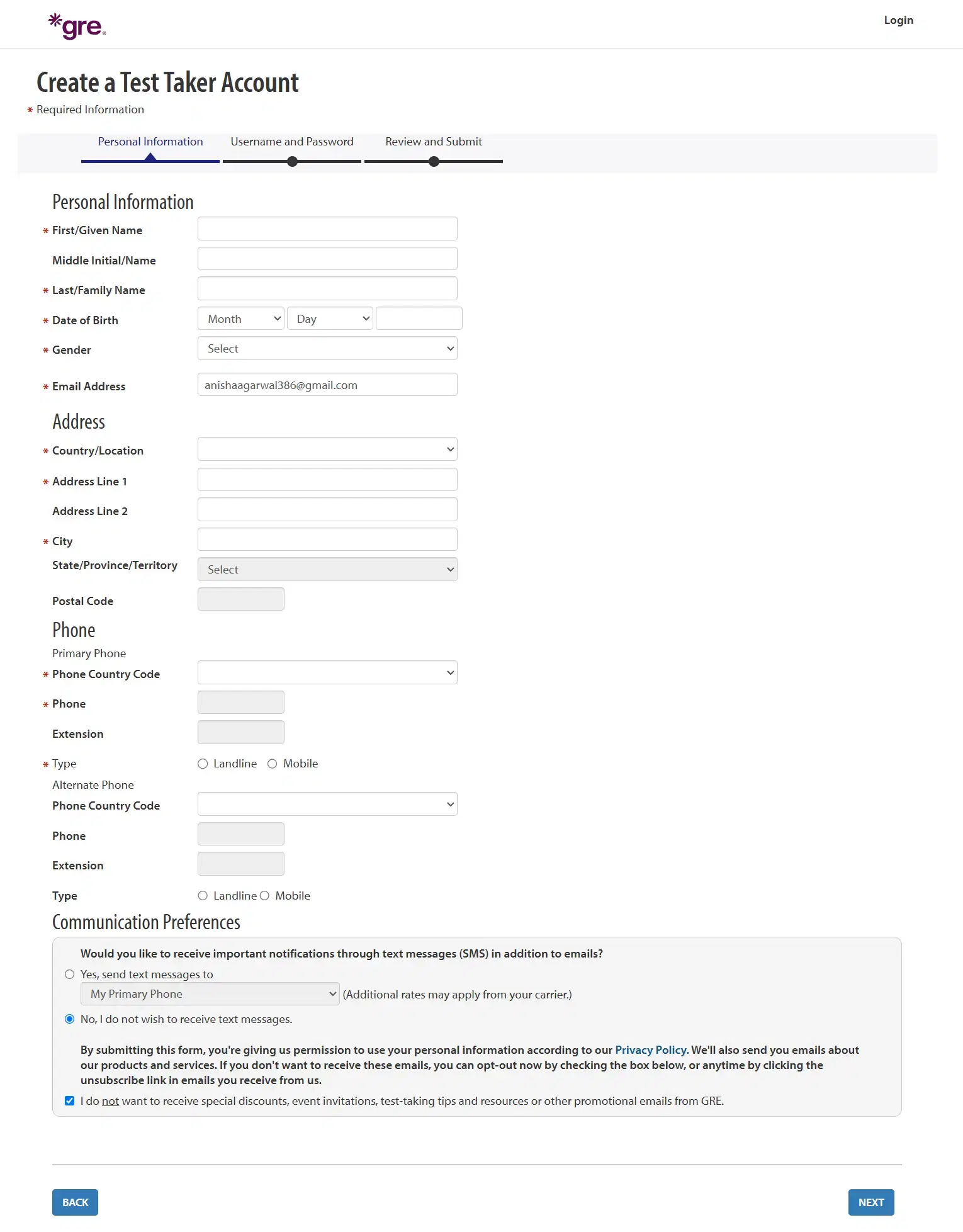This screenshot has height=1232, width=963.
Task: Select Mobile for alternate phone Type
Action: coord(265,895)
